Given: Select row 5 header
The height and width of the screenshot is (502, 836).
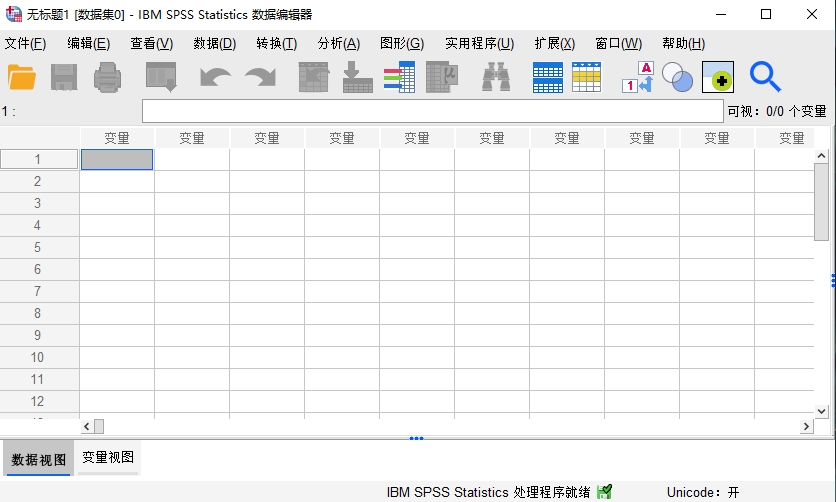Looking at the screenshot, I should tap(39, 247).
